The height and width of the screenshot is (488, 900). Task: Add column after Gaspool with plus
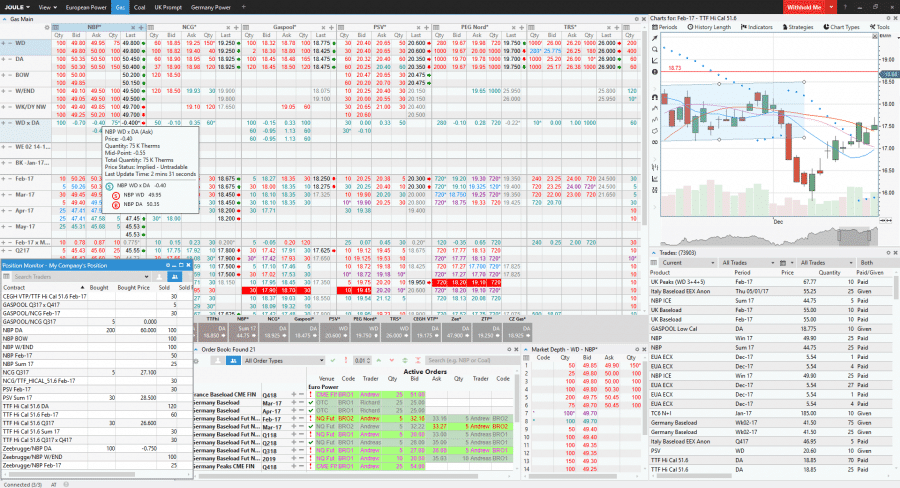tap(331, 28)
